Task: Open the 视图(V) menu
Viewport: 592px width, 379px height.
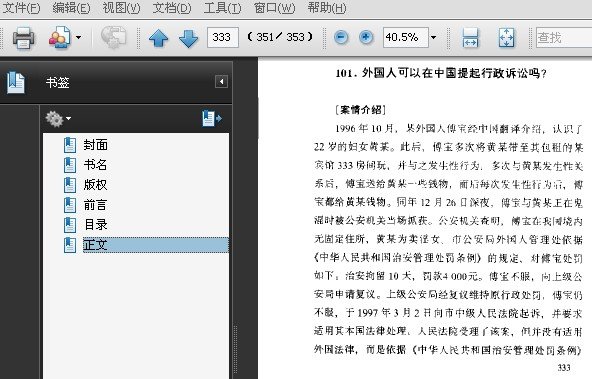Action: coord(121,8)
